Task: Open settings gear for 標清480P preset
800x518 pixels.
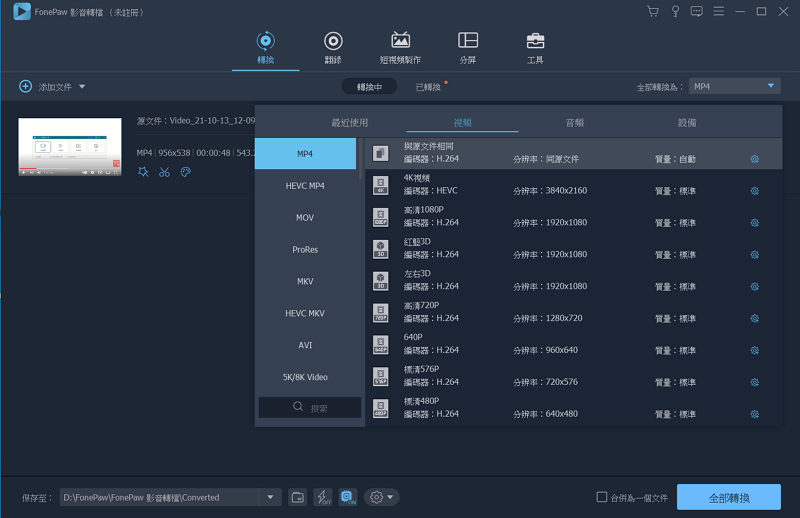Action: click(x=755, y=414)
